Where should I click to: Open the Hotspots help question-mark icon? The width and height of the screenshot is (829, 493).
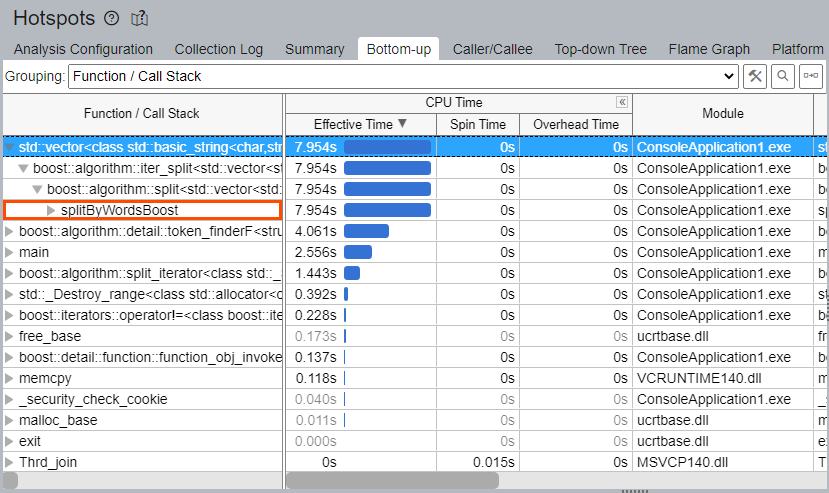111,18
